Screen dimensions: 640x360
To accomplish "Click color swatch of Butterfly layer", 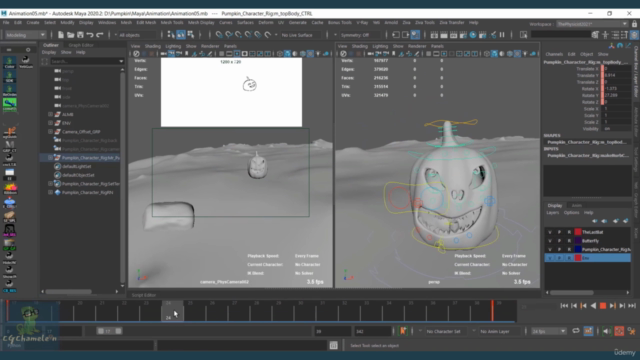I will point(578,241).
